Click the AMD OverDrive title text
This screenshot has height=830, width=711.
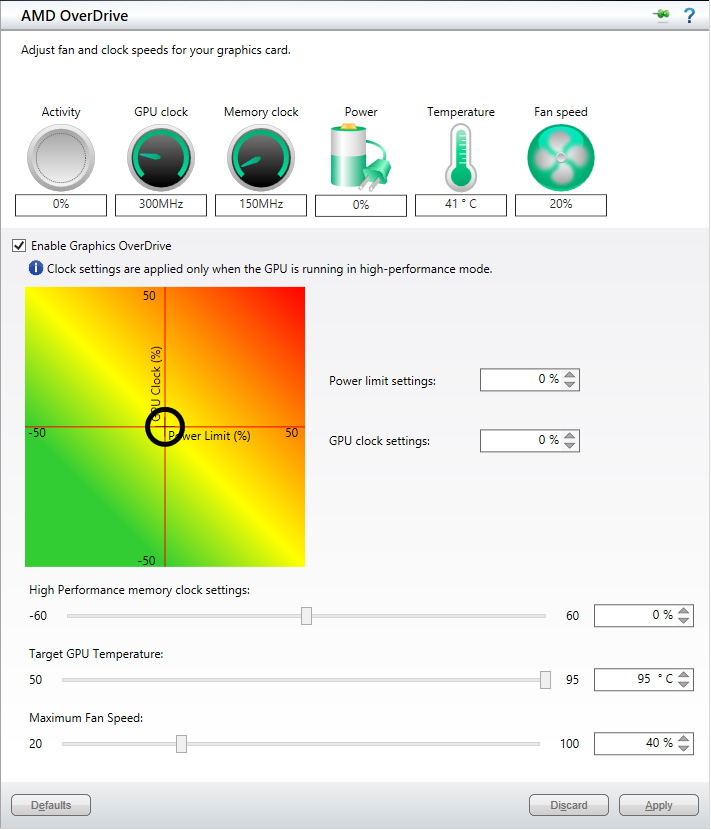tap(75, 16)
